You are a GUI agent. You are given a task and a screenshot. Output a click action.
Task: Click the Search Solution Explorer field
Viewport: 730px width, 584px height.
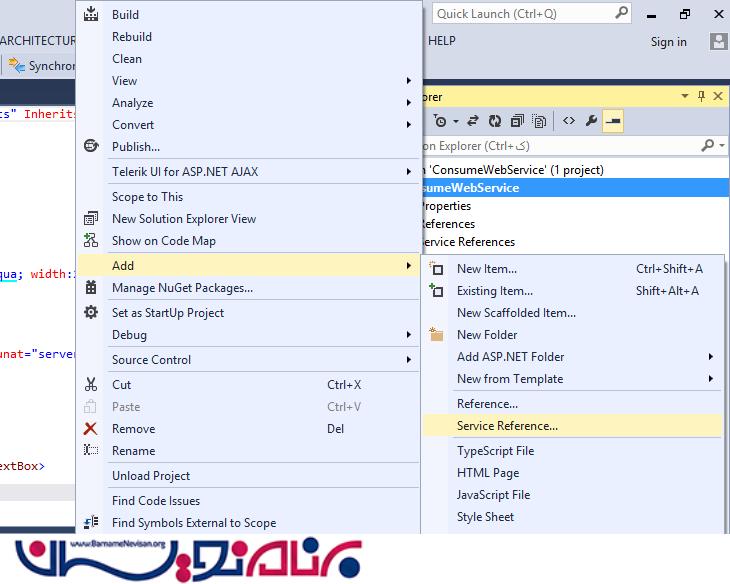[x=559, y=146]
